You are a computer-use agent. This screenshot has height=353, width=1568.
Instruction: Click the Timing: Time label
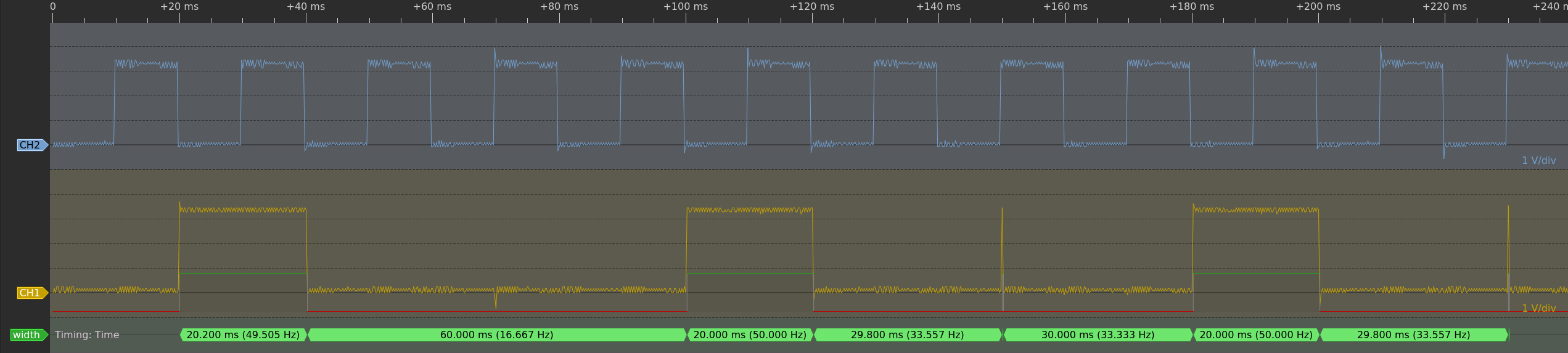(87, 335)
